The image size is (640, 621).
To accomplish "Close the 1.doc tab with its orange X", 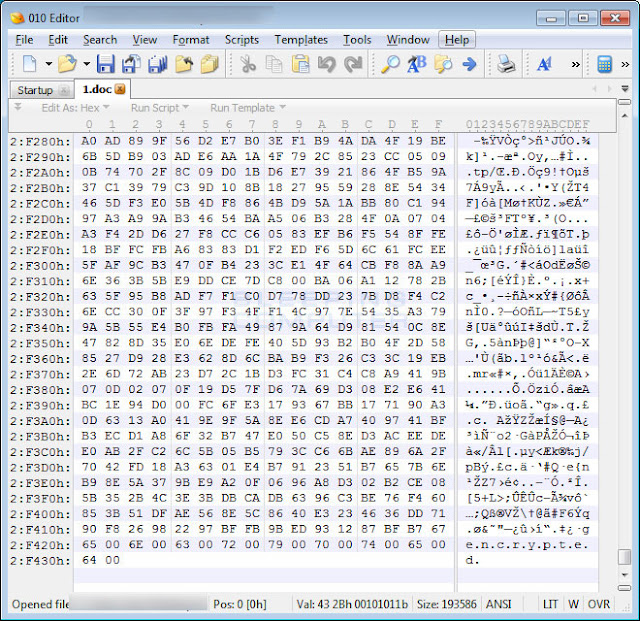I will (x=120, y=89).
